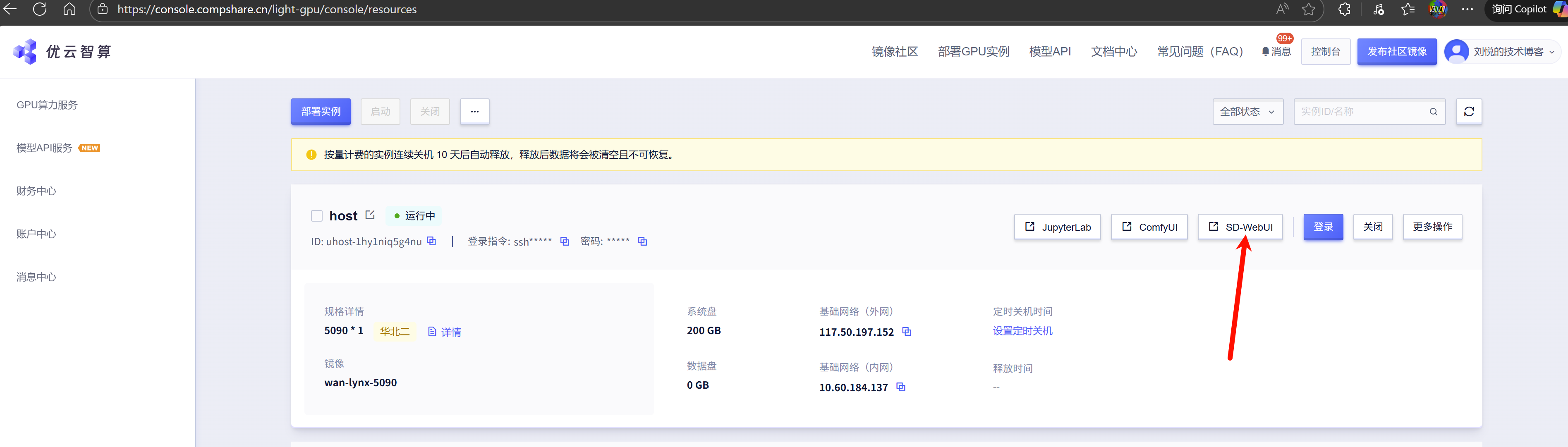Open the ellipsis more-actions button
Image resolution: width=1568 pixels, height=447 pixels.
click(474, 111)
